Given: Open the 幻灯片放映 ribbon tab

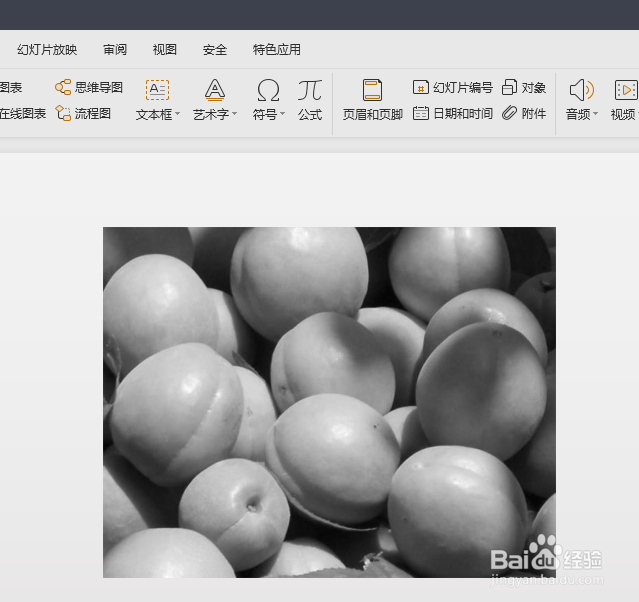Looking at the screenshot, I should [47, 50].
